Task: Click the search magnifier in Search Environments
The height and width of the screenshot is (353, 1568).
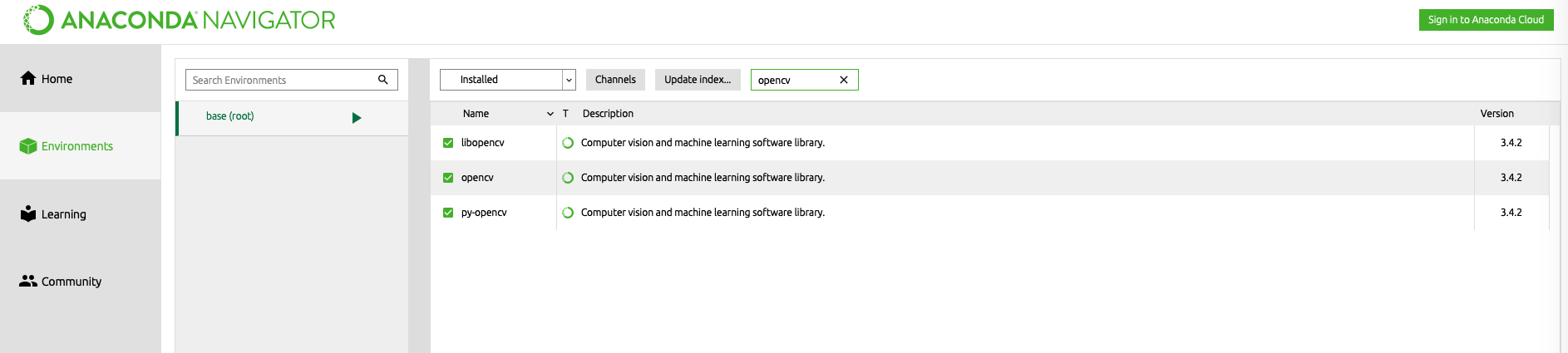Action: click(383, 80)
